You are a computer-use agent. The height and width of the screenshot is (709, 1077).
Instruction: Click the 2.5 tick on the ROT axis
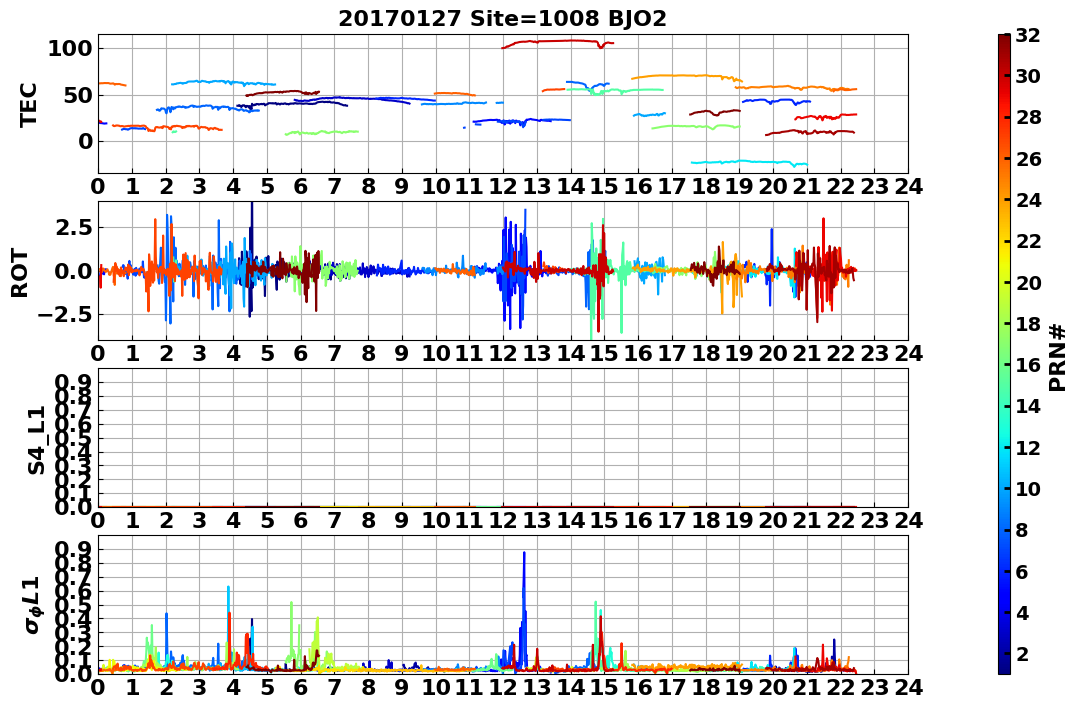pyautogui.click(x=73, y=227)
